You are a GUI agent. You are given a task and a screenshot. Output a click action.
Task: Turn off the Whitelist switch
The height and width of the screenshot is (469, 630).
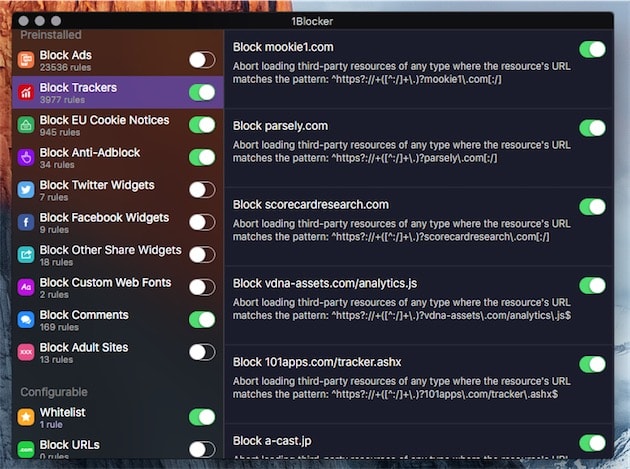(202, 417)
